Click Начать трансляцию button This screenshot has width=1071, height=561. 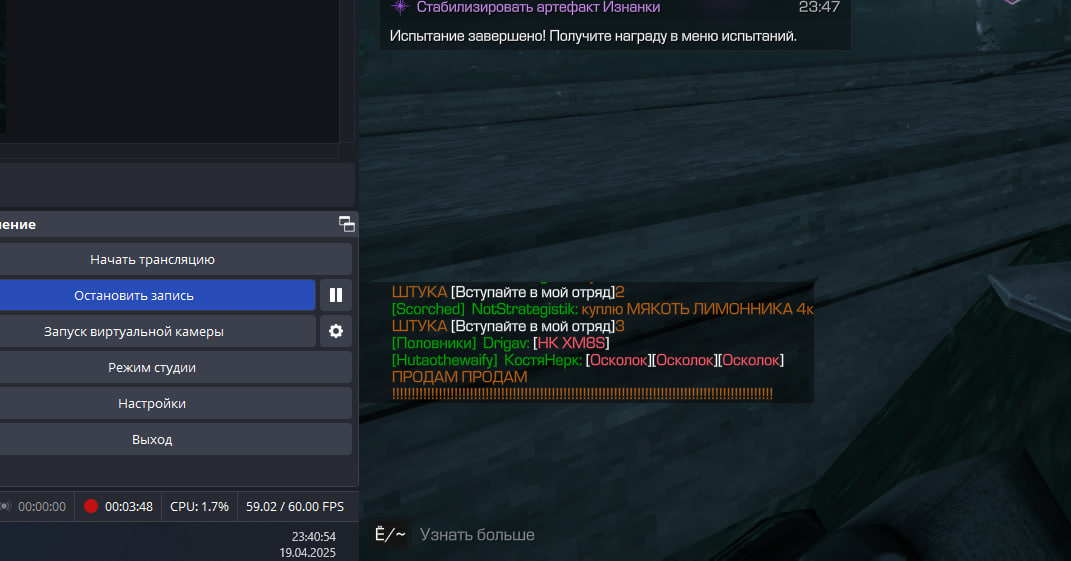(152, 260)
